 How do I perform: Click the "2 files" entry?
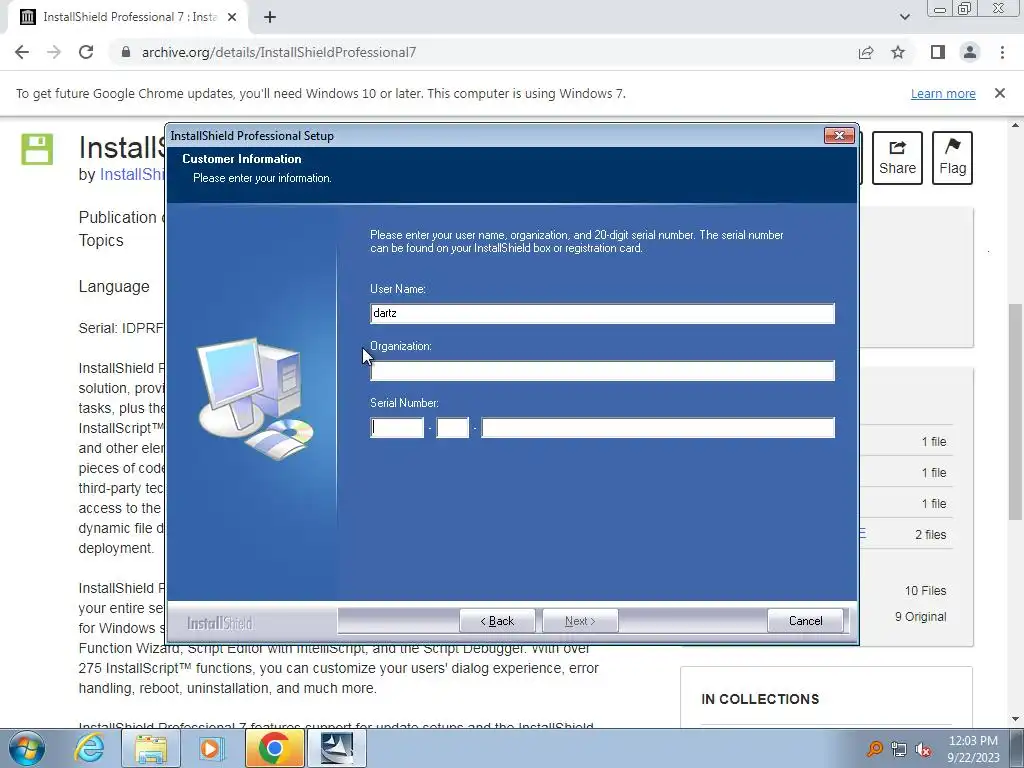pyautogui.click(x=930, y=535)
